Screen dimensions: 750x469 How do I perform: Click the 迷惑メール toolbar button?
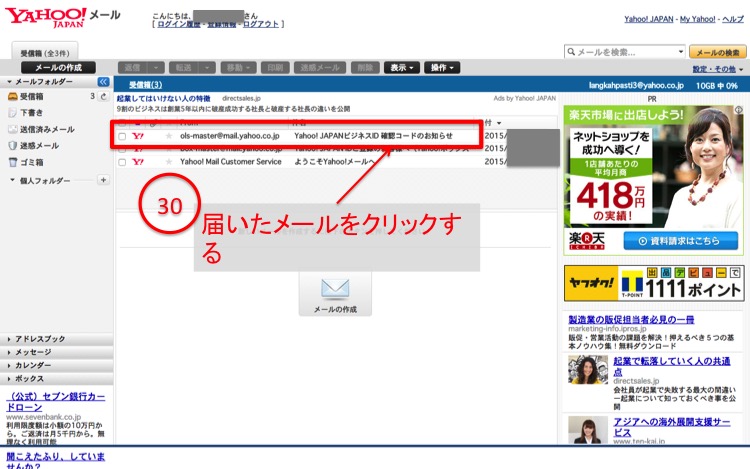[320, 68]
